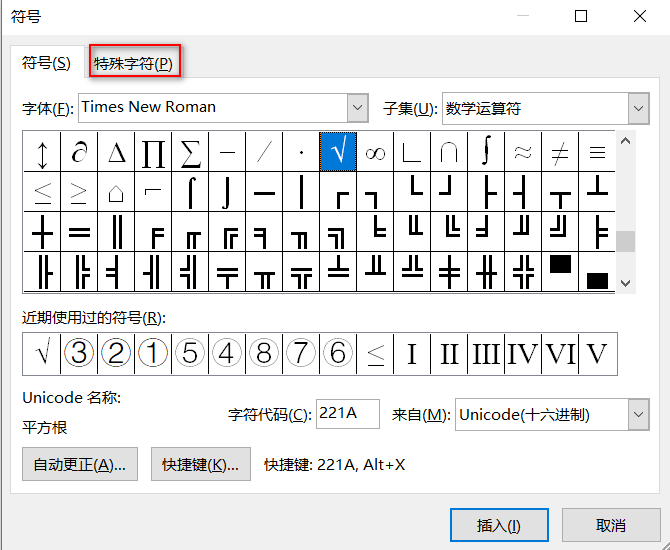
Task: Select the upper half block ▀ symbol
Action: pos(560,272)
